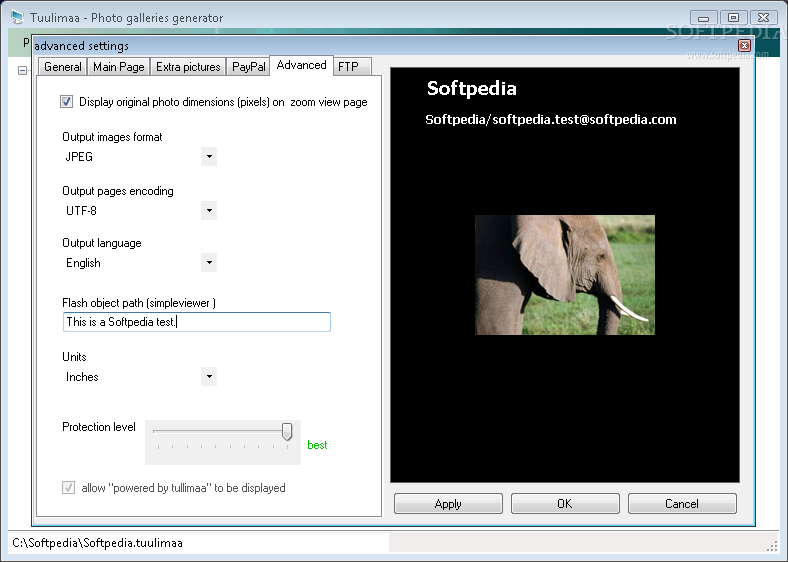Minimize the Tuulimaa main window

(704, 18)
